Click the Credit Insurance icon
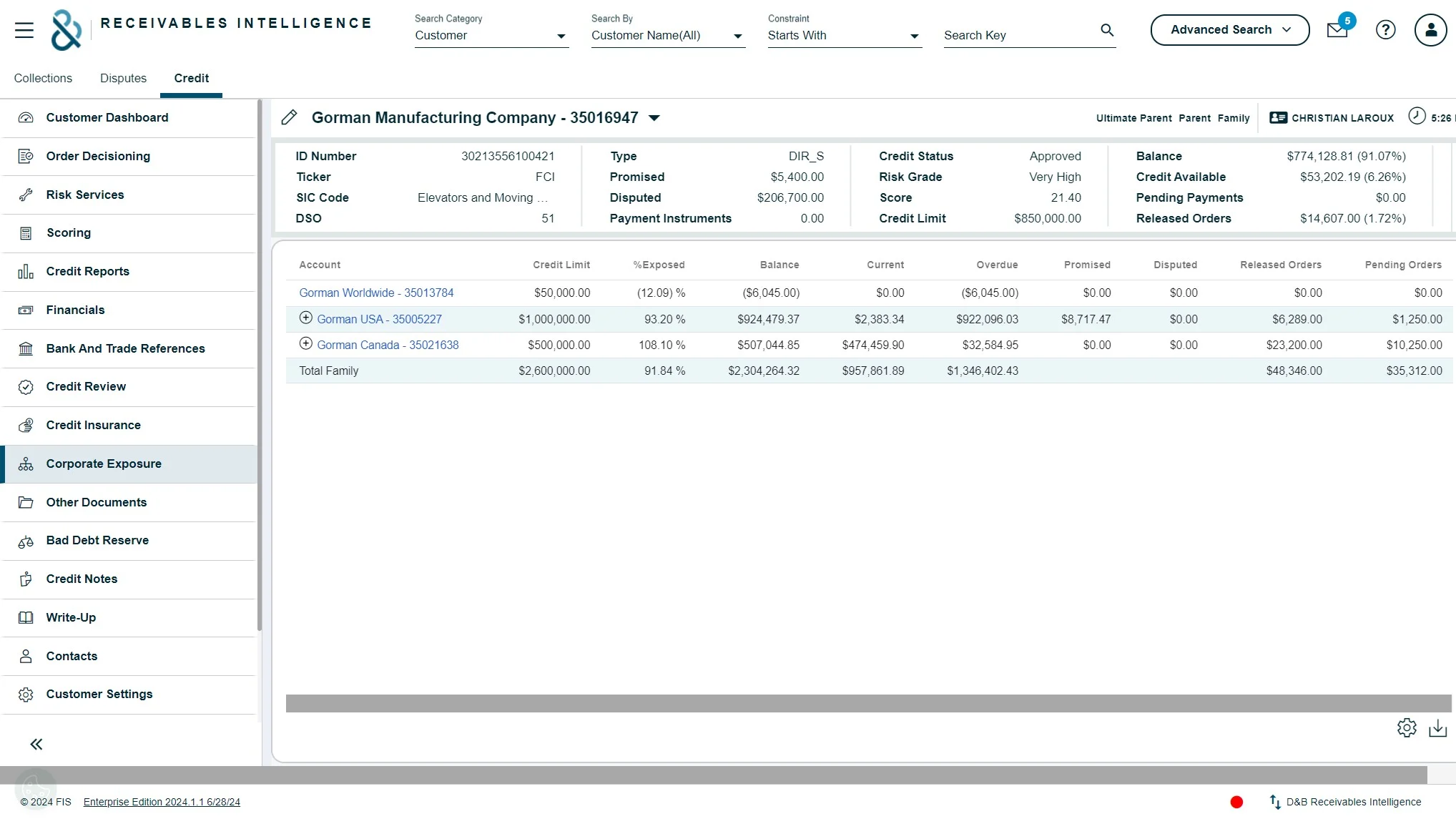Image resolution: width=1456 pixels, height=819 pixels. (x=26, y=425)
